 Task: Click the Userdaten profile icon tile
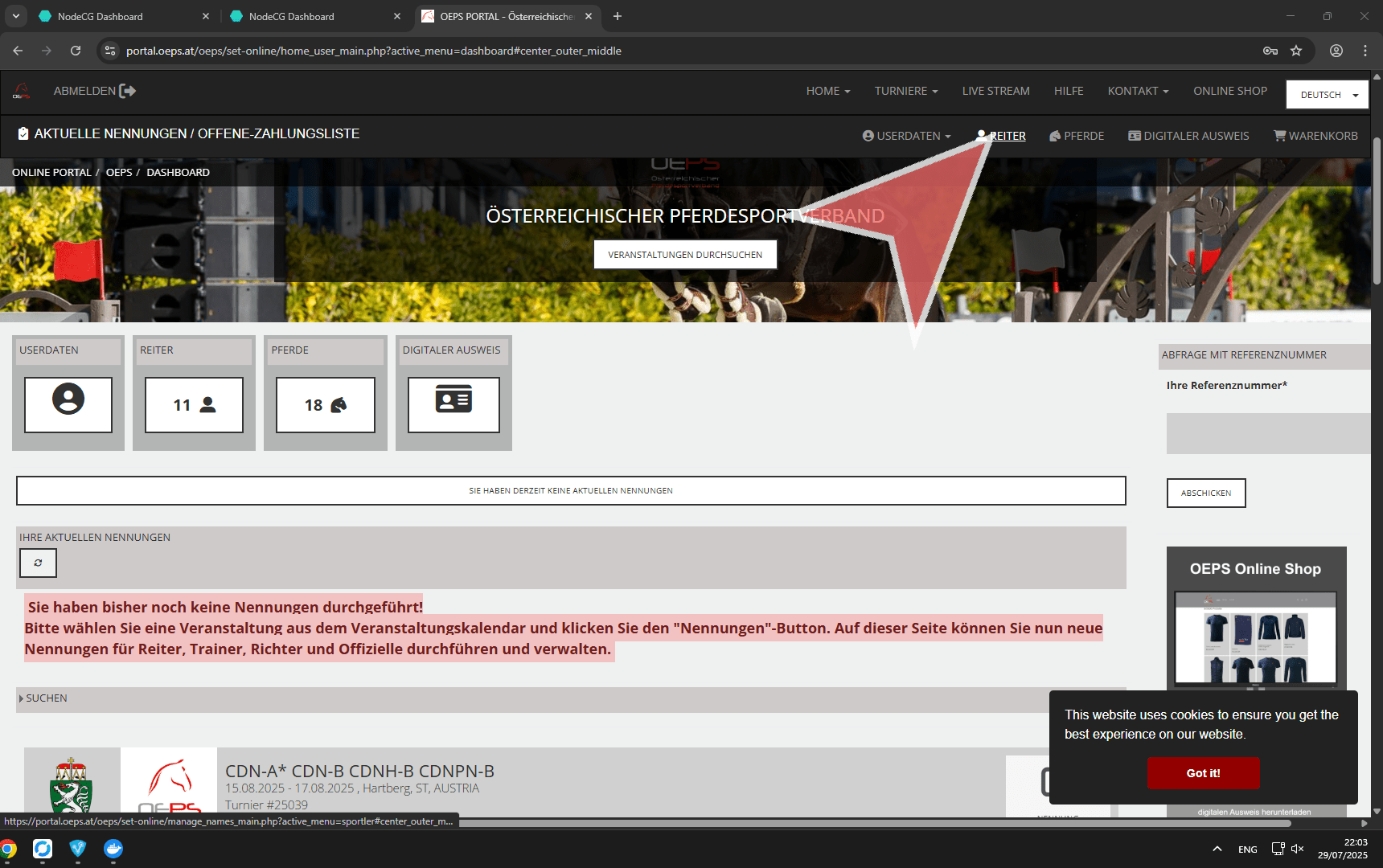[68, 404]
